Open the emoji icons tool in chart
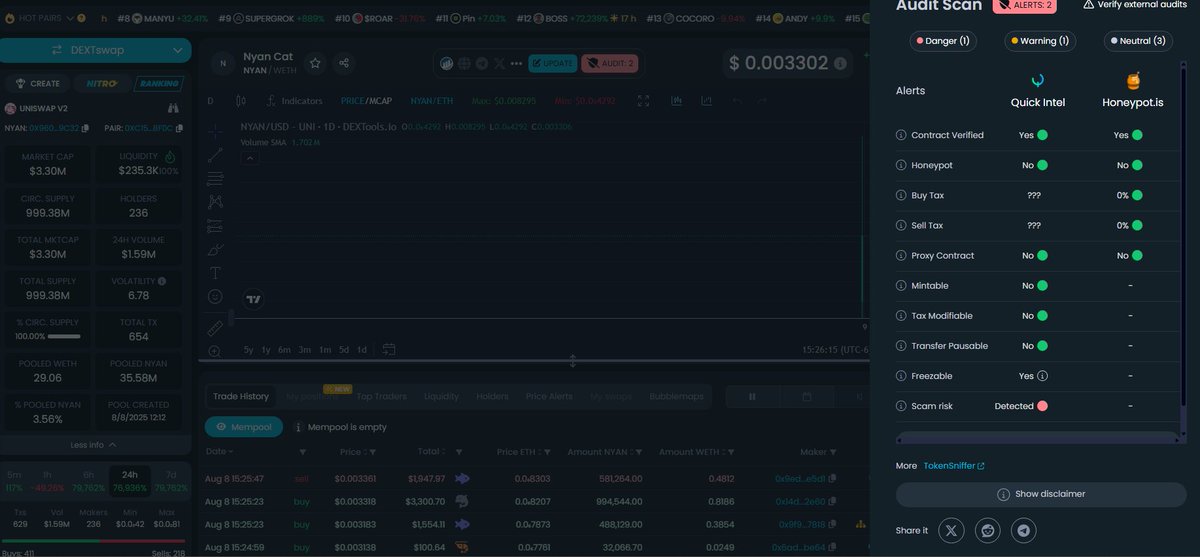The width and height of the screenshot is (1200, 557). [x=215, y=297]
